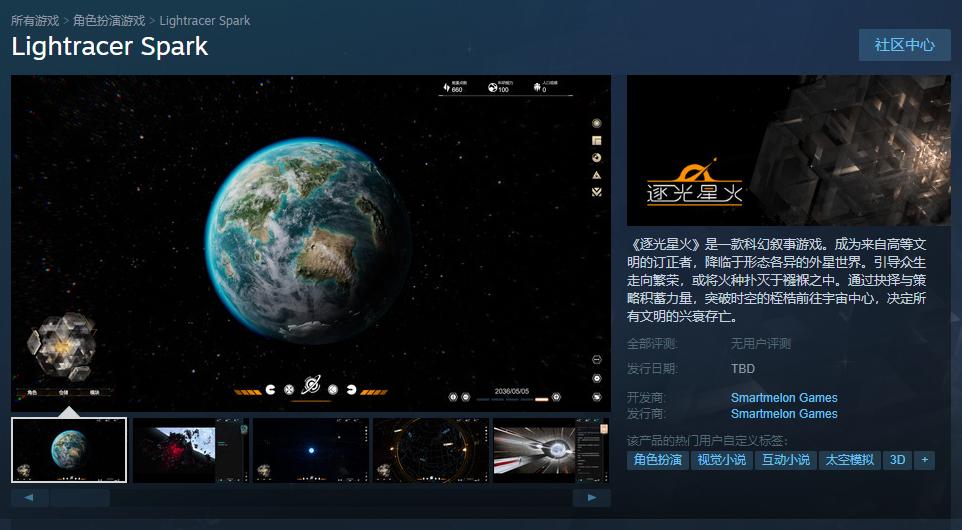The height and width of the screenshot is (530, 962).
Task: Show the orange grid globe thumbnail
Action: pos(431,451)
